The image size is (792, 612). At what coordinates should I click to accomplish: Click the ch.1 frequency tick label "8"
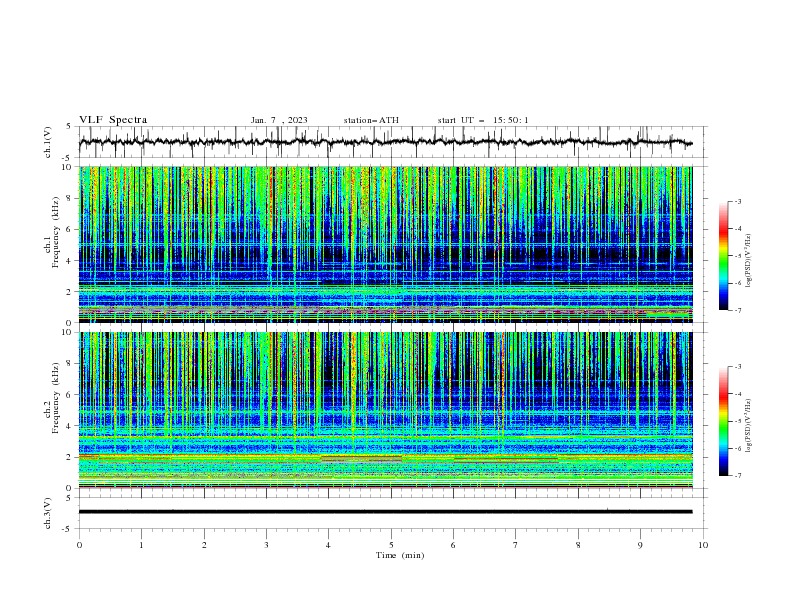(71, 198)
